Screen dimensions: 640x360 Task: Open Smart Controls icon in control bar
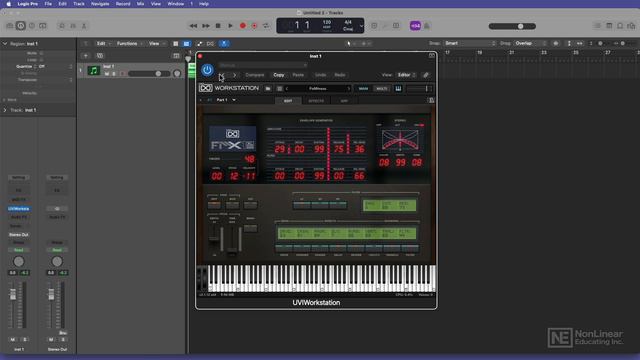coord(62,26)
